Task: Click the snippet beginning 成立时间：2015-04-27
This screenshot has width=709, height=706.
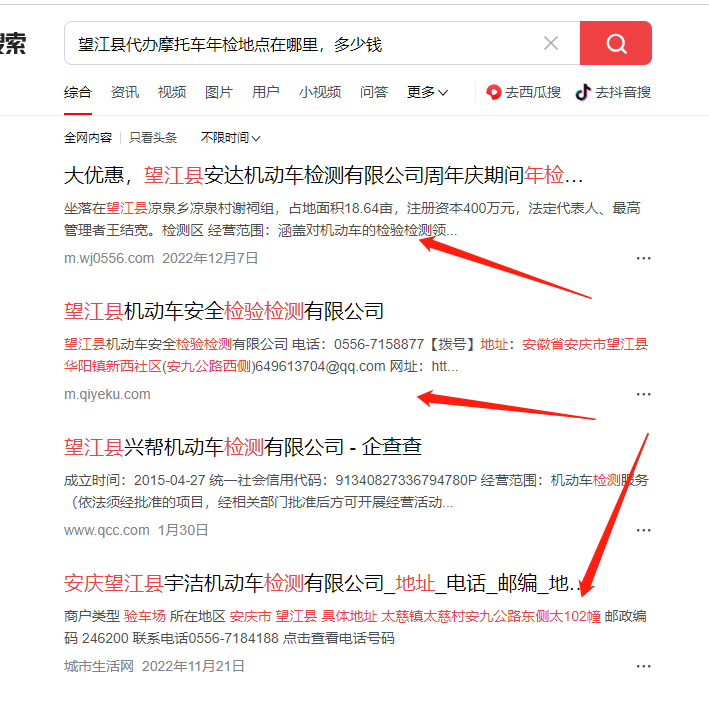Action: [356, 491]
